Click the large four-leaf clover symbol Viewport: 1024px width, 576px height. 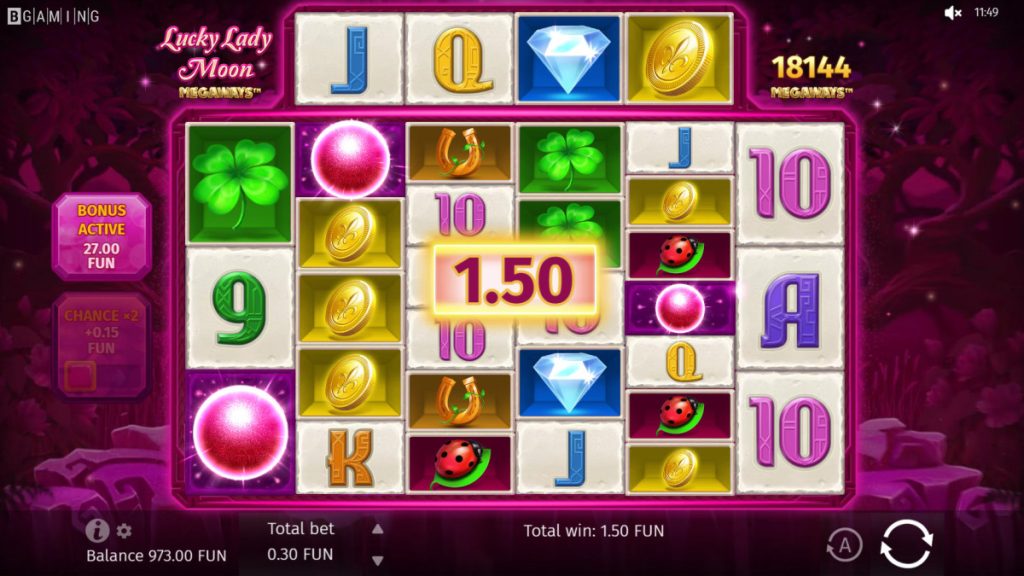(x=240, y=184)
